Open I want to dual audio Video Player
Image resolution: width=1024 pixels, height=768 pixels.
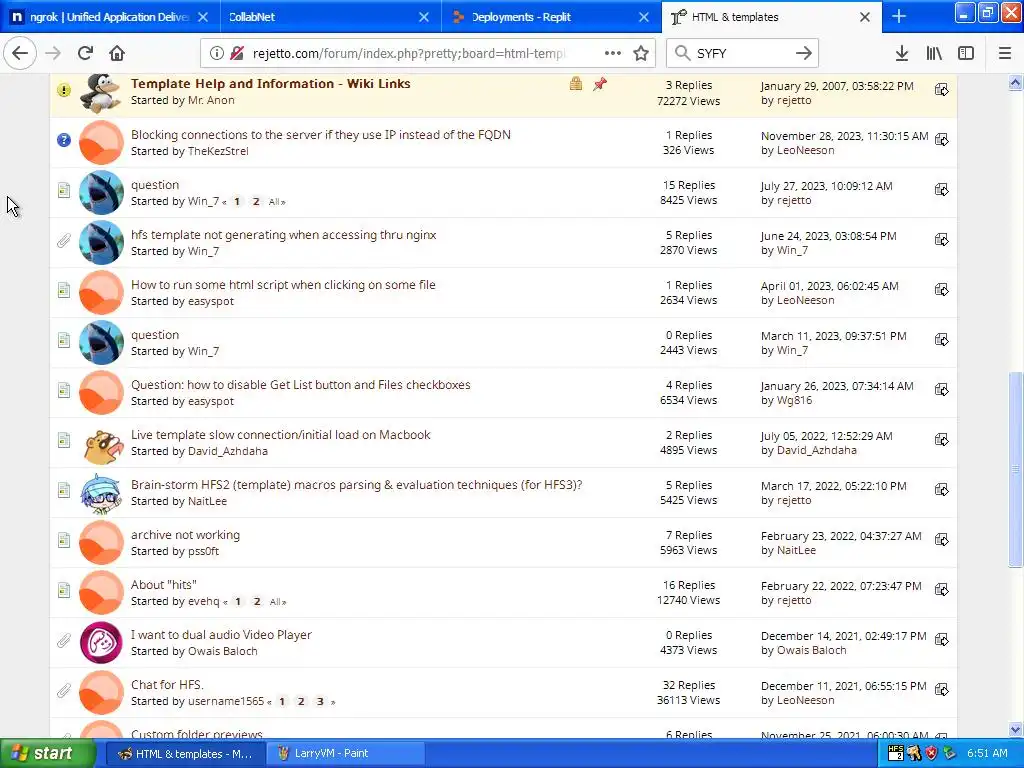point(221,635)
